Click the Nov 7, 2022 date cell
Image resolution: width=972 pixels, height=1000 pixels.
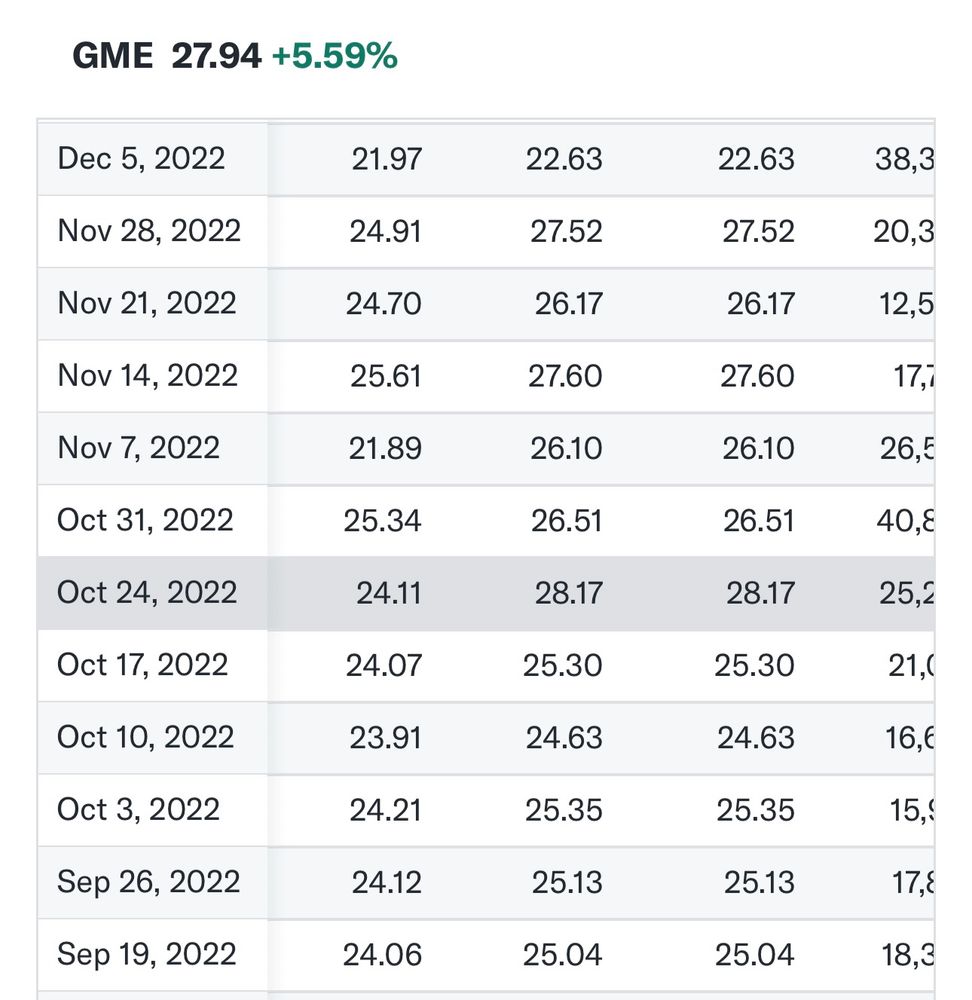pyautogui.click(x=139, y=447)
